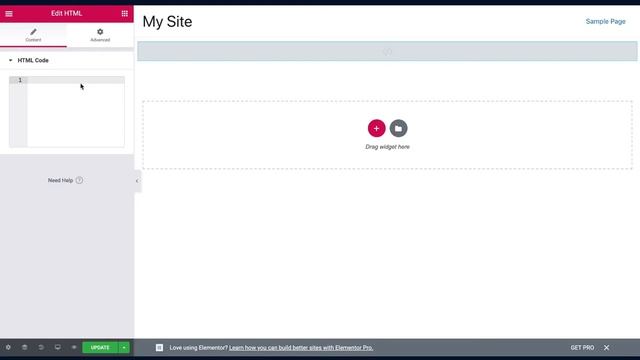Image resolution: width=640 pixels, height=360 pixels.
Task: Click the green UPDATE button
Action: (100, 347)
